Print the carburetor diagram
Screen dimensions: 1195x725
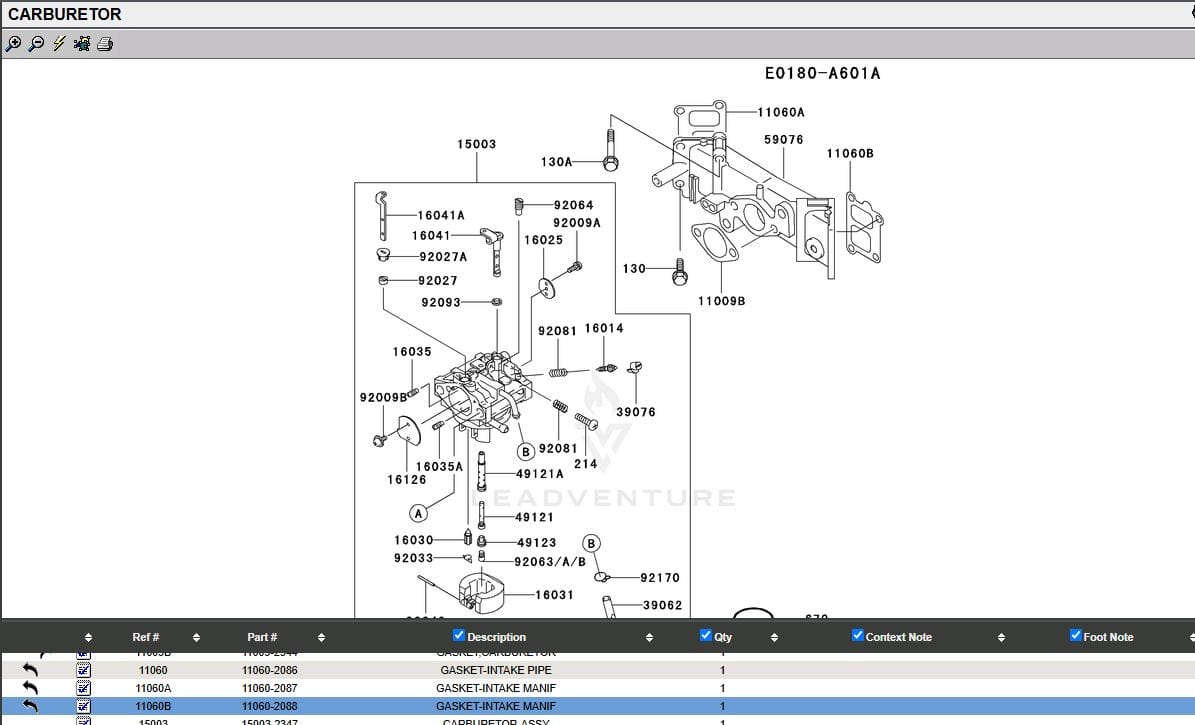[x=105, y=44]
